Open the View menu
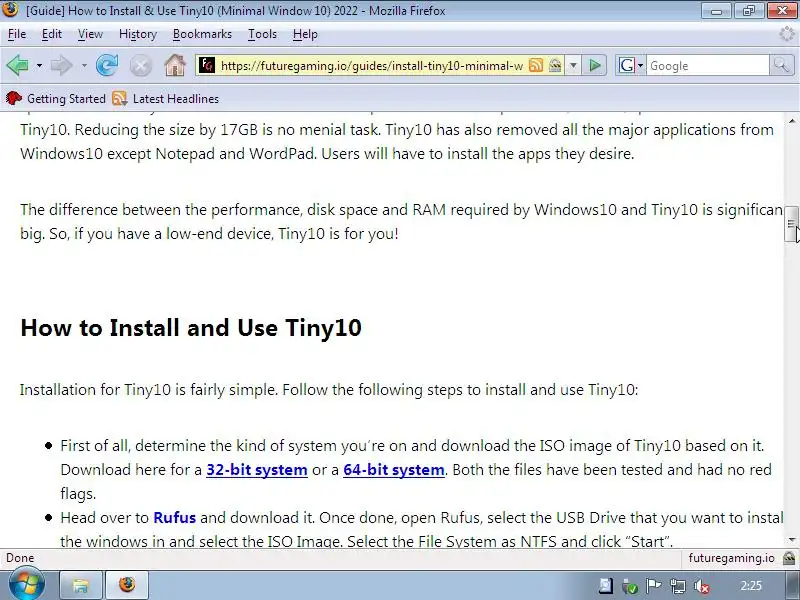This screenshot has height=600, width=800. [90, 34]
